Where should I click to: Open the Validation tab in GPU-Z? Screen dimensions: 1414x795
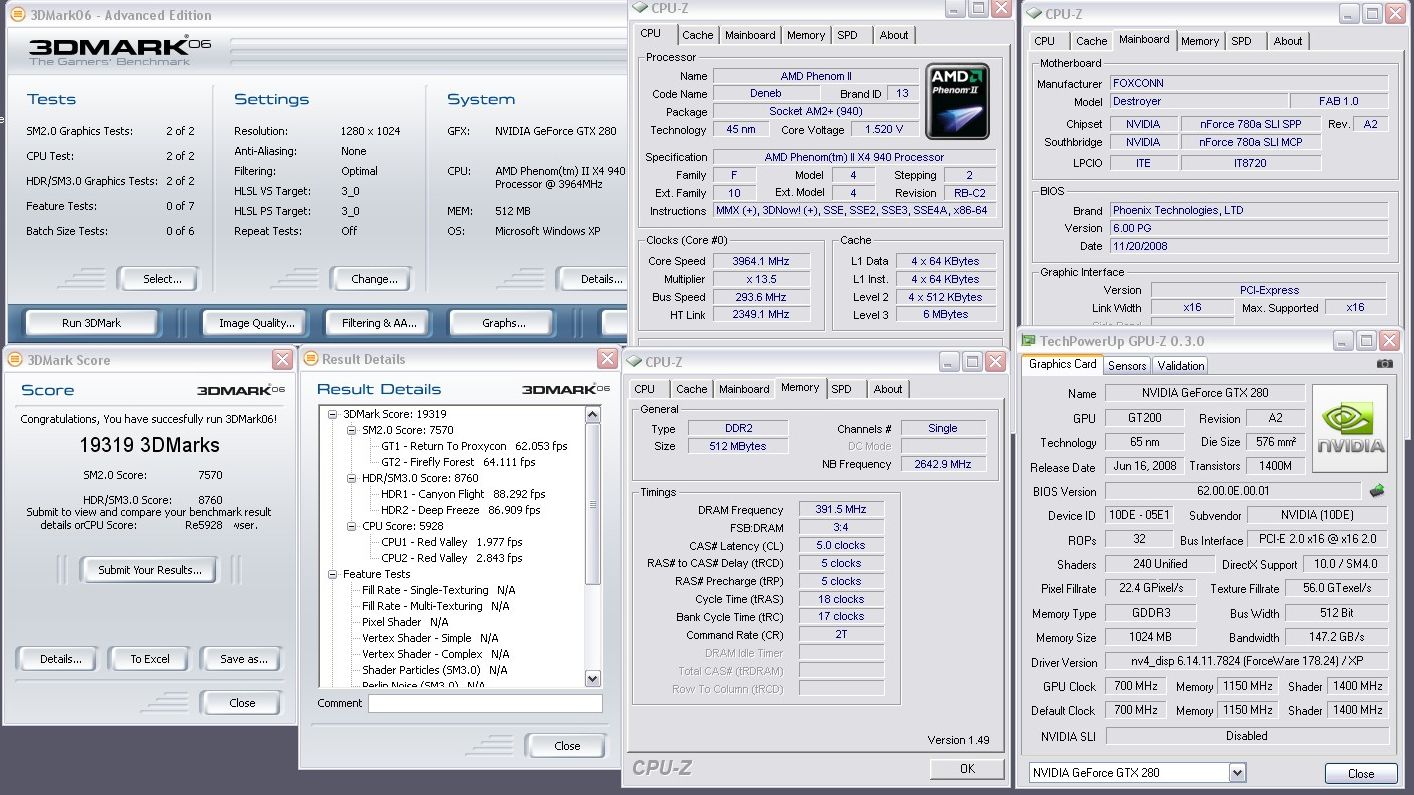coord(1181,366)
